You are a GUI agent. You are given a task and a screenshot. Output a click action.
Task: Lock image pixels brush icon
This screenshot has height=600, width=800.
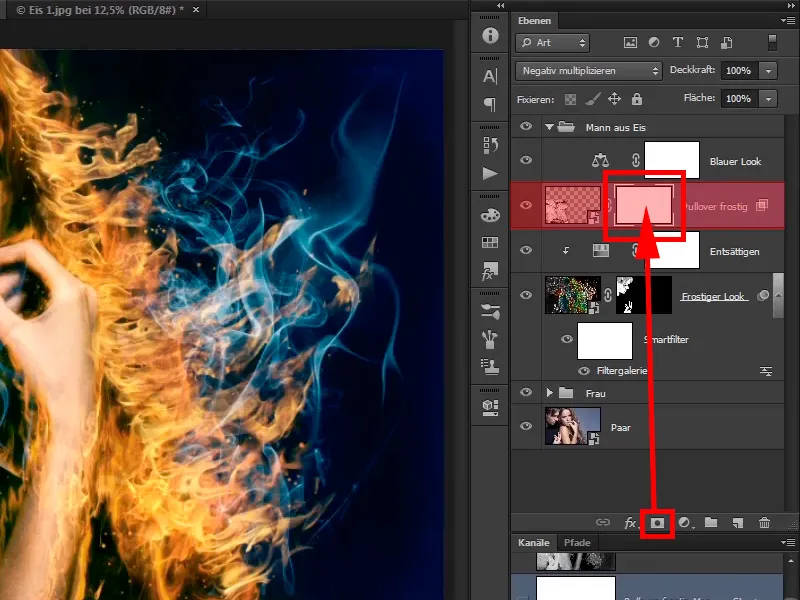[x=592, y=98]
